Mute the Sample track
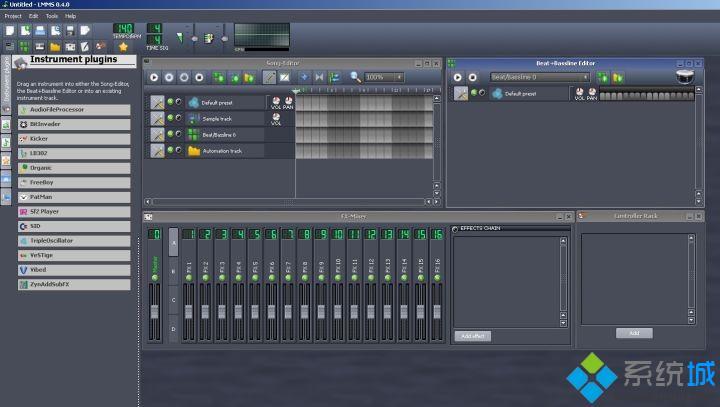 tap(170, 118)
